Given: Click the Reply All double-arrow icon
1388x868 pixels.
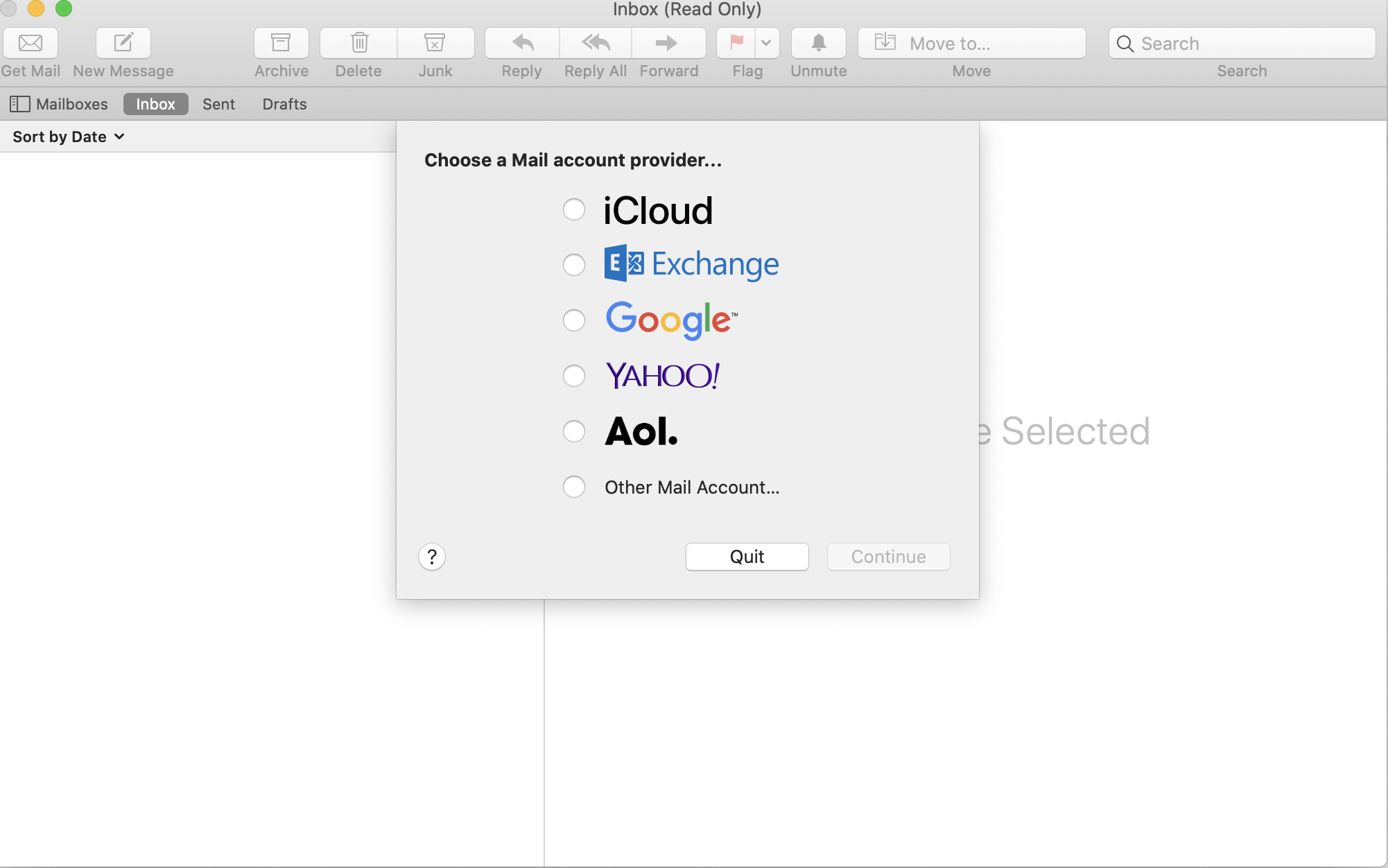Looking at the screenshot, I should point(596,43).
